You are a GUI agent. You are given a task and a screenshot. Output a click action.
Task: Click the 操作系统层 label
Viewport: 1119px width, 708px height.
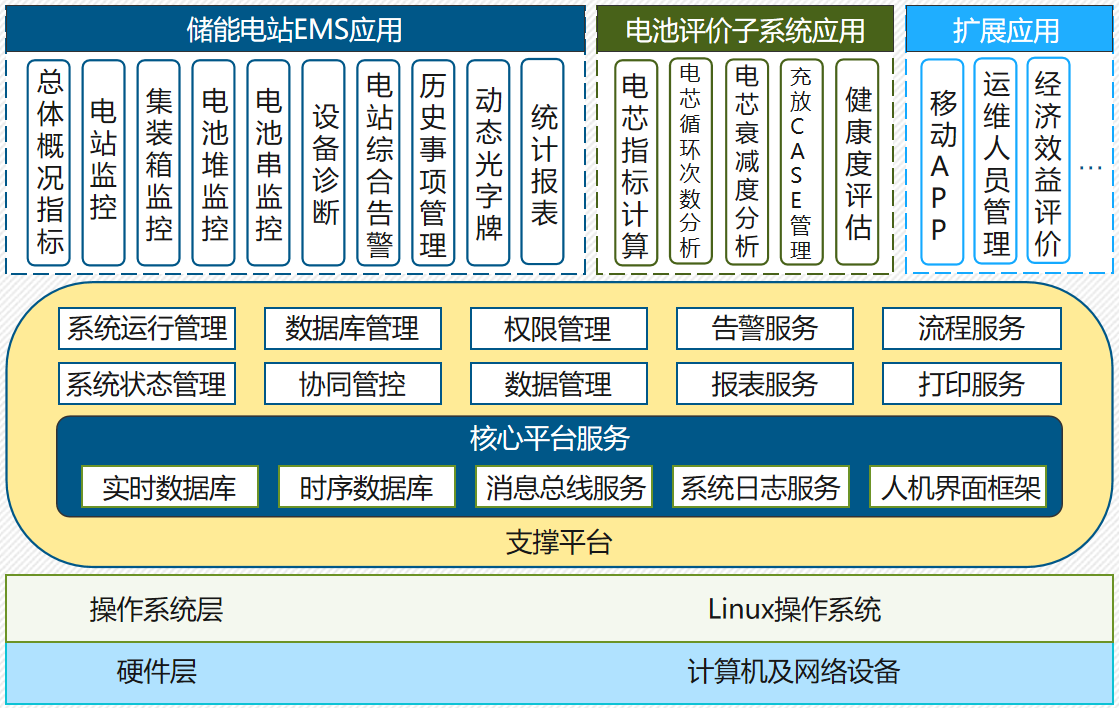pyautogui.click(x=156, y=610)
